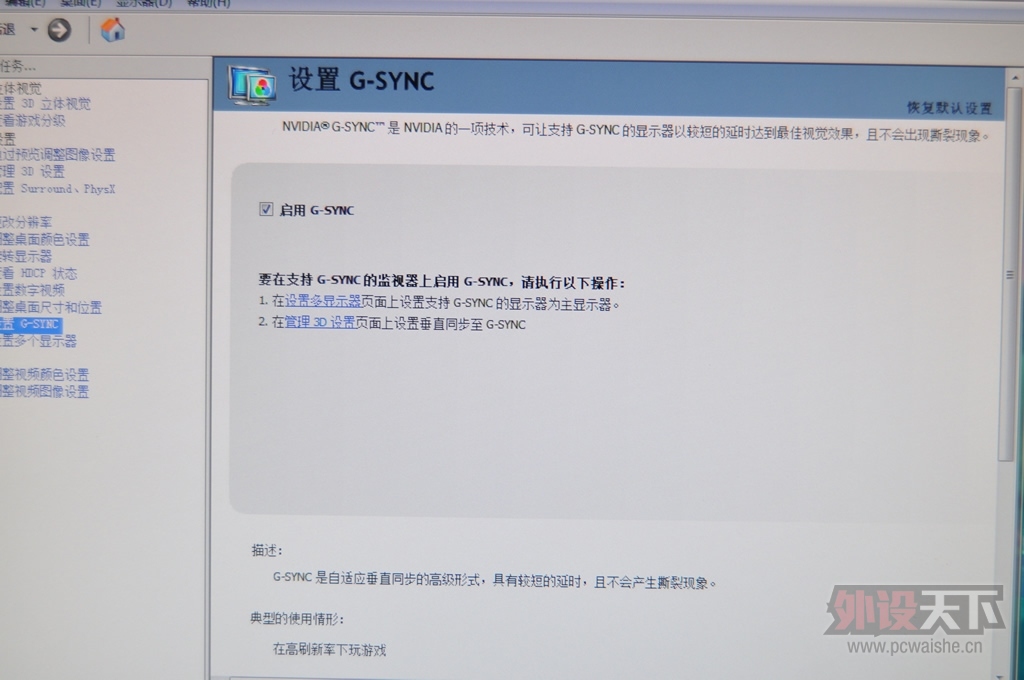Click the 在高刷新率下玩游戏 text
The image size is (1024, 680).
coord(329,649)
